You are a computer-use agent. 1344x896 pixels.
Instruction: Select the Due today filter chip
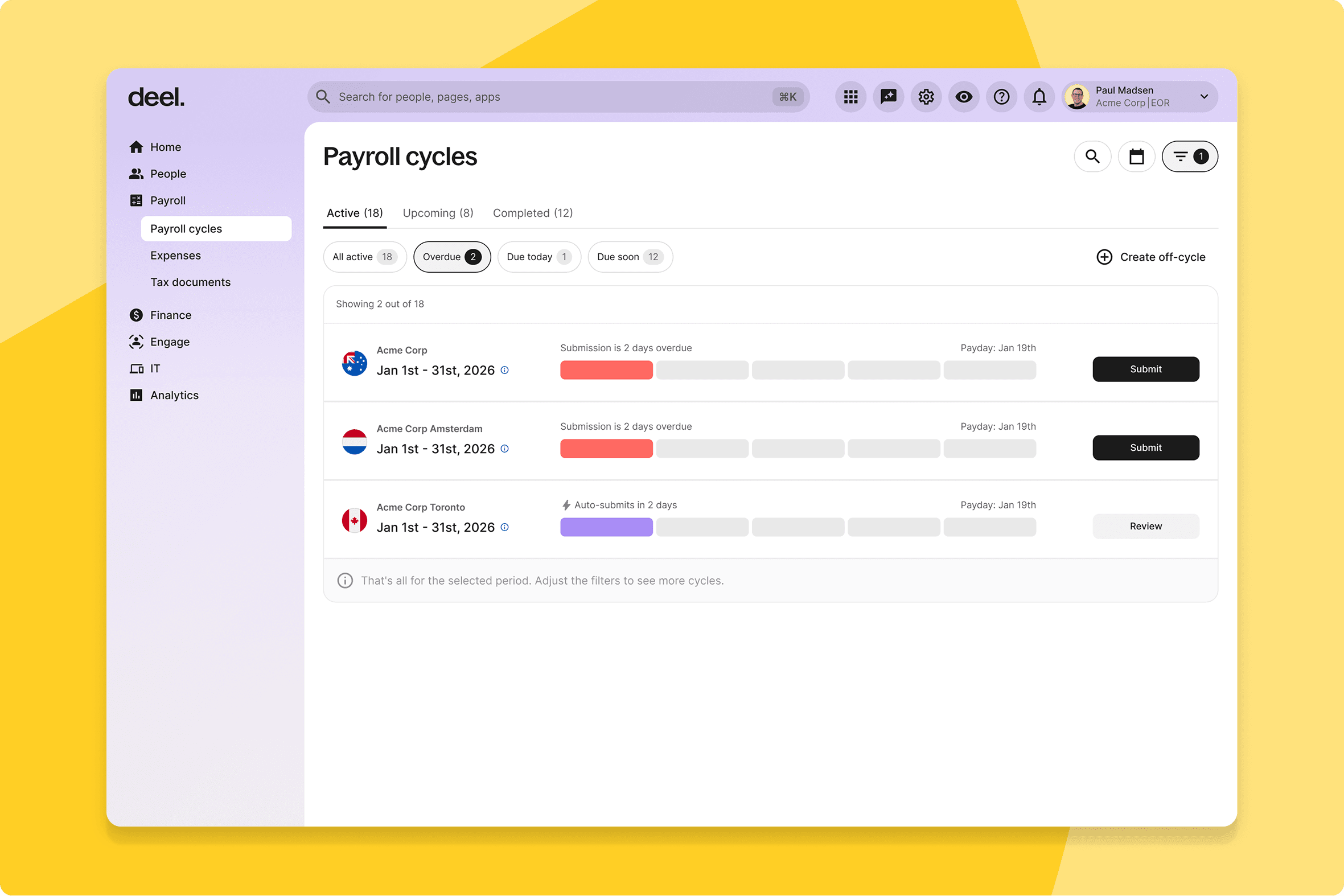[539, 257]
